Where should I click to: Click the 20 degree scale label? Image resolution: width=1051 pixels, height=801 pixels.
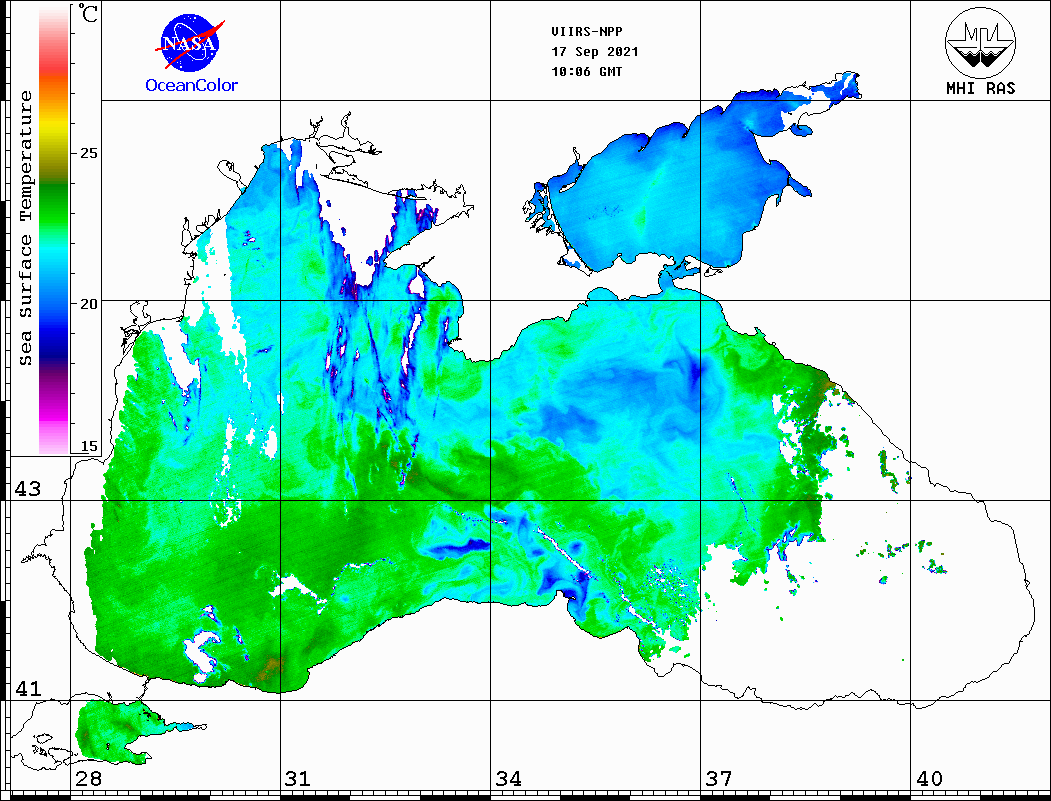point(88,304)
